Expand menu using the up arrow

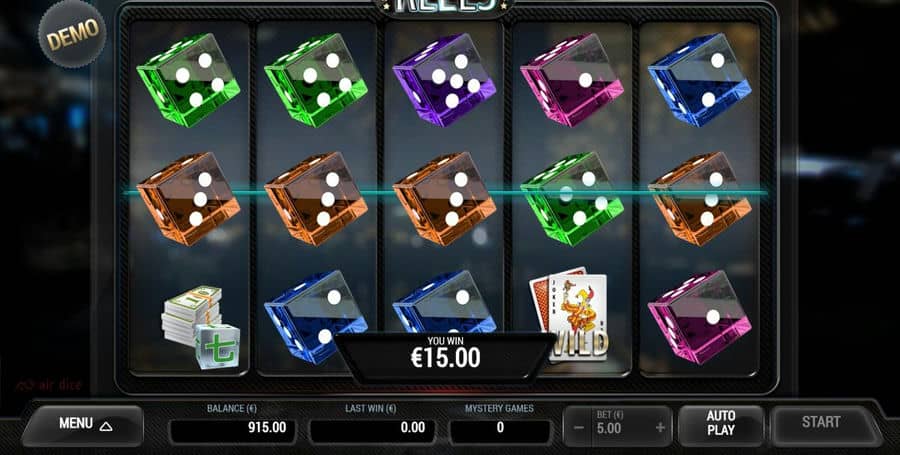(106, 426)
